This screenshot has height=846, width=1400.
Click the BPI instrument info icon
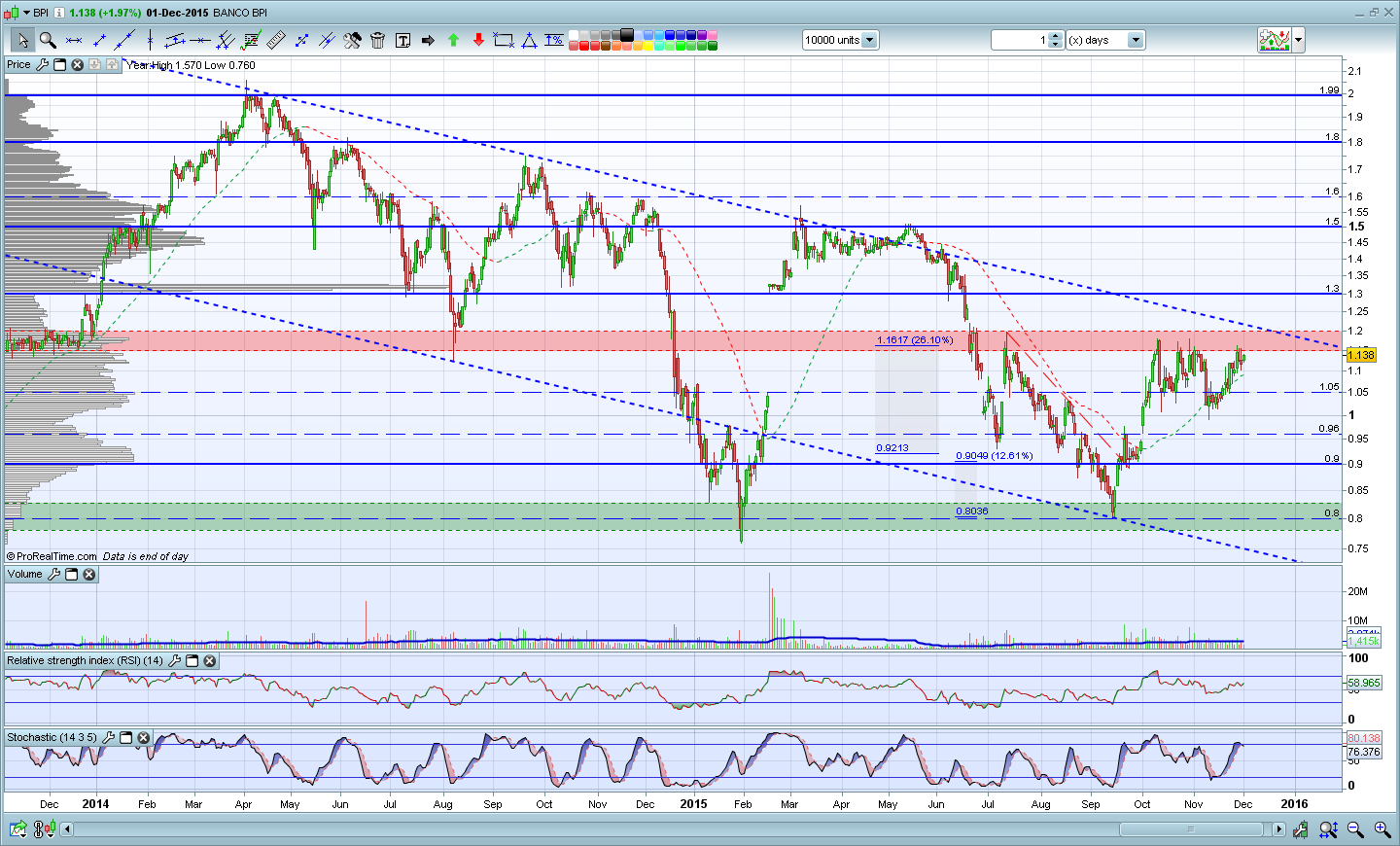(59, 13)
